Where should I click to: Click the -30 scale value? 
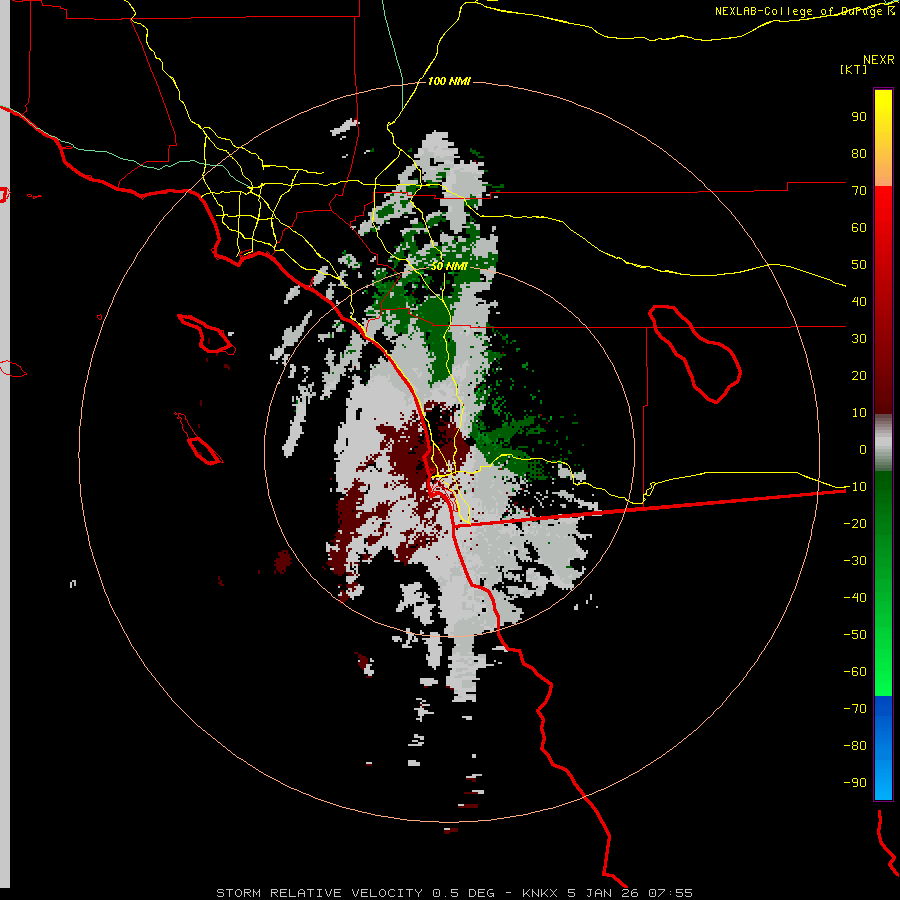pos(855,561)
